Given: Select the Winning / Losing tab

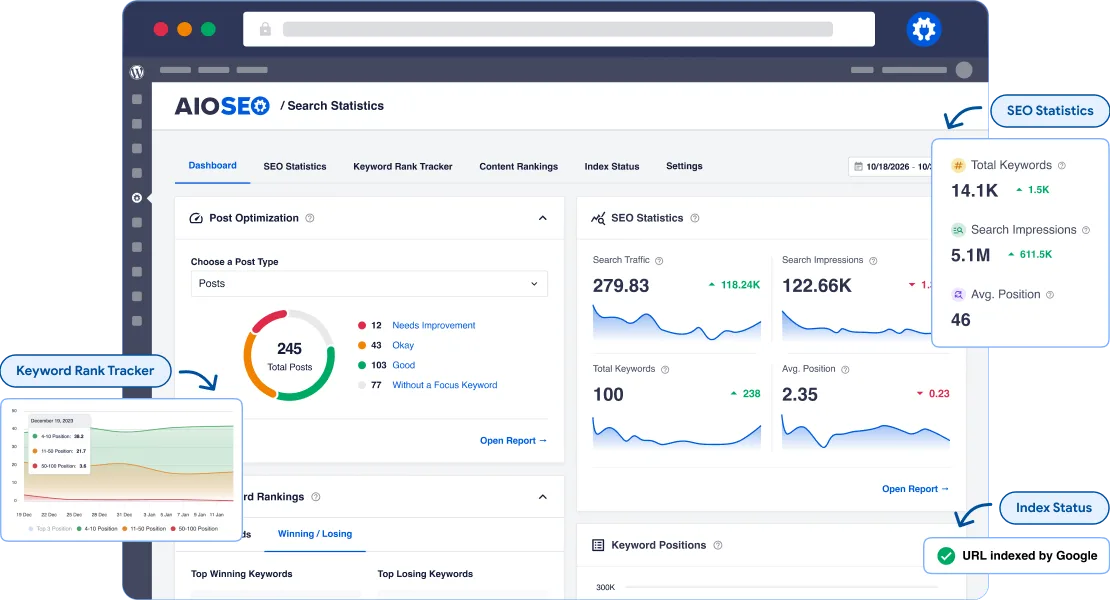Looking at the screenshot, I should click(x=315, y=534).
